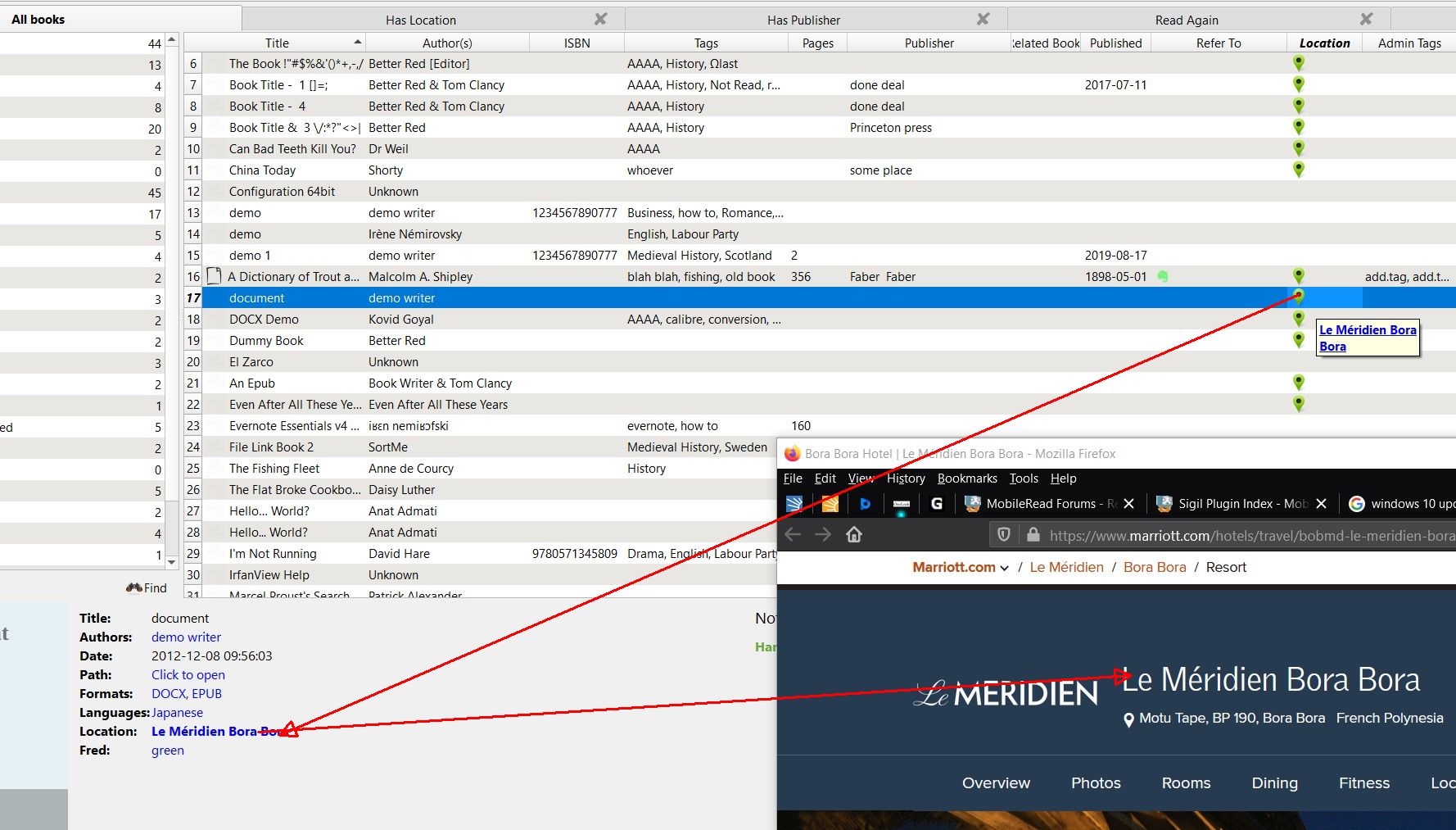Screen dimensions: 1456x830
Task: Open the Firefox Edit menu
Action: pos(825,478)
